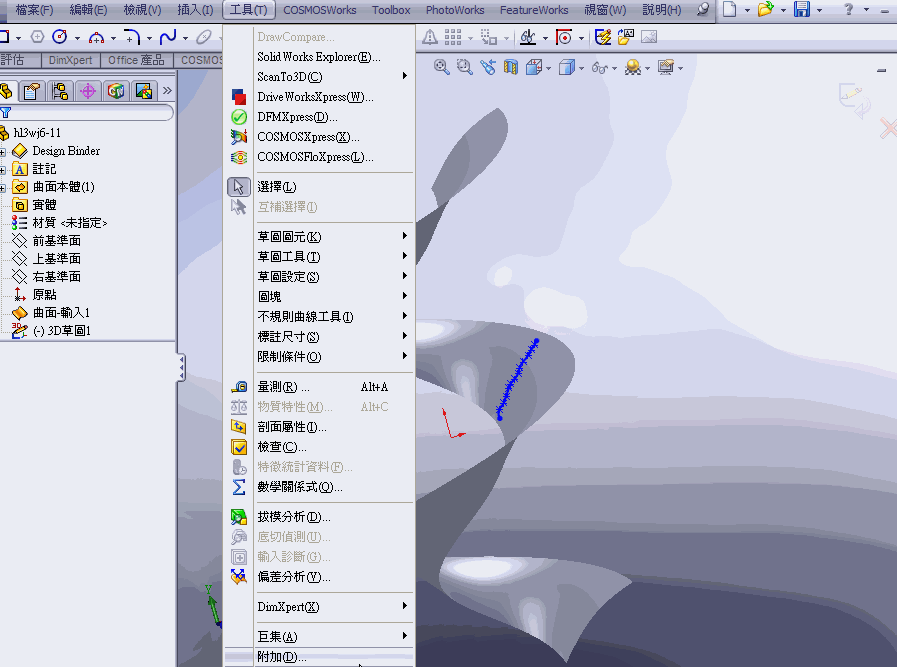Viewport: 897px width, 667px height.
Task: Choose 檢查(C)... menu item
Action: pyautogui.click(x=319, y=447)
